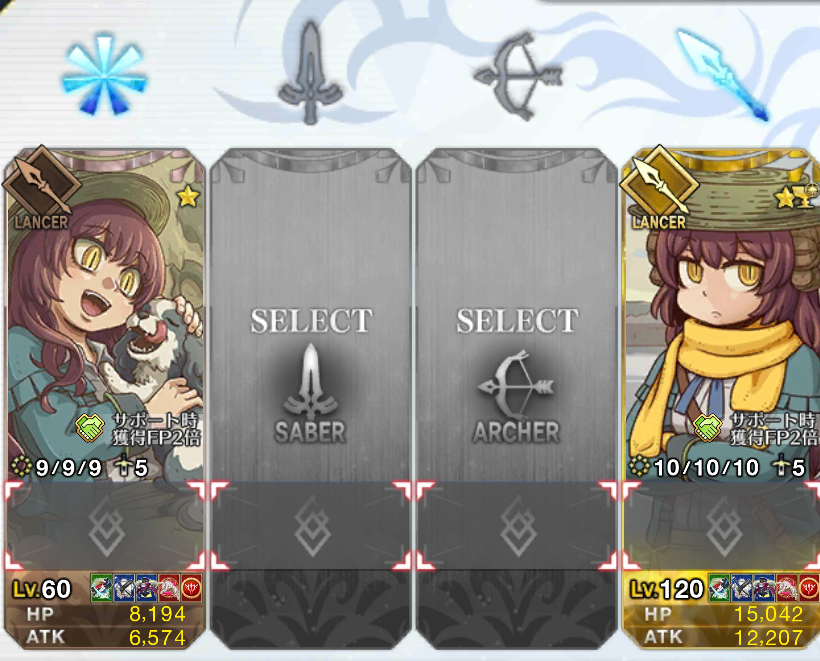Viewport: 820px width, 661px height.
Task: Switch to the glowing Lancer class tab
Action: click(x=723, y=75)
